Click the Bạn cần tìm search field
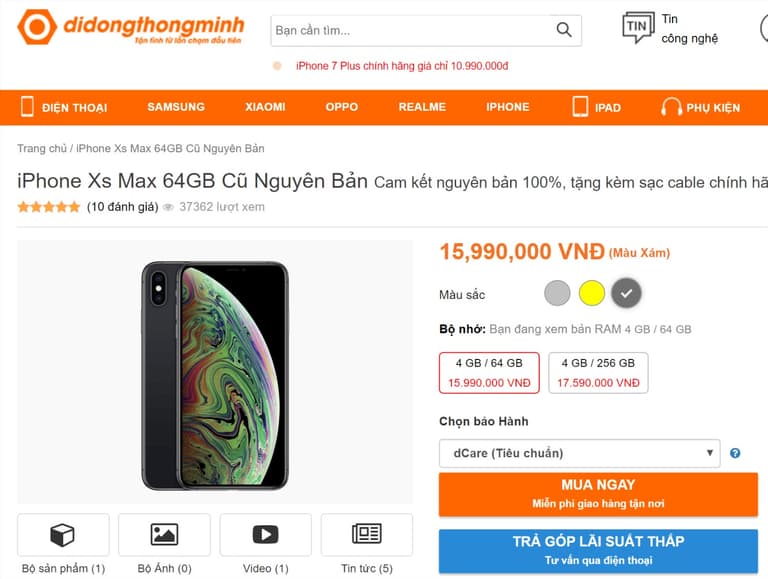768x579 pixels. coord(411,30)
